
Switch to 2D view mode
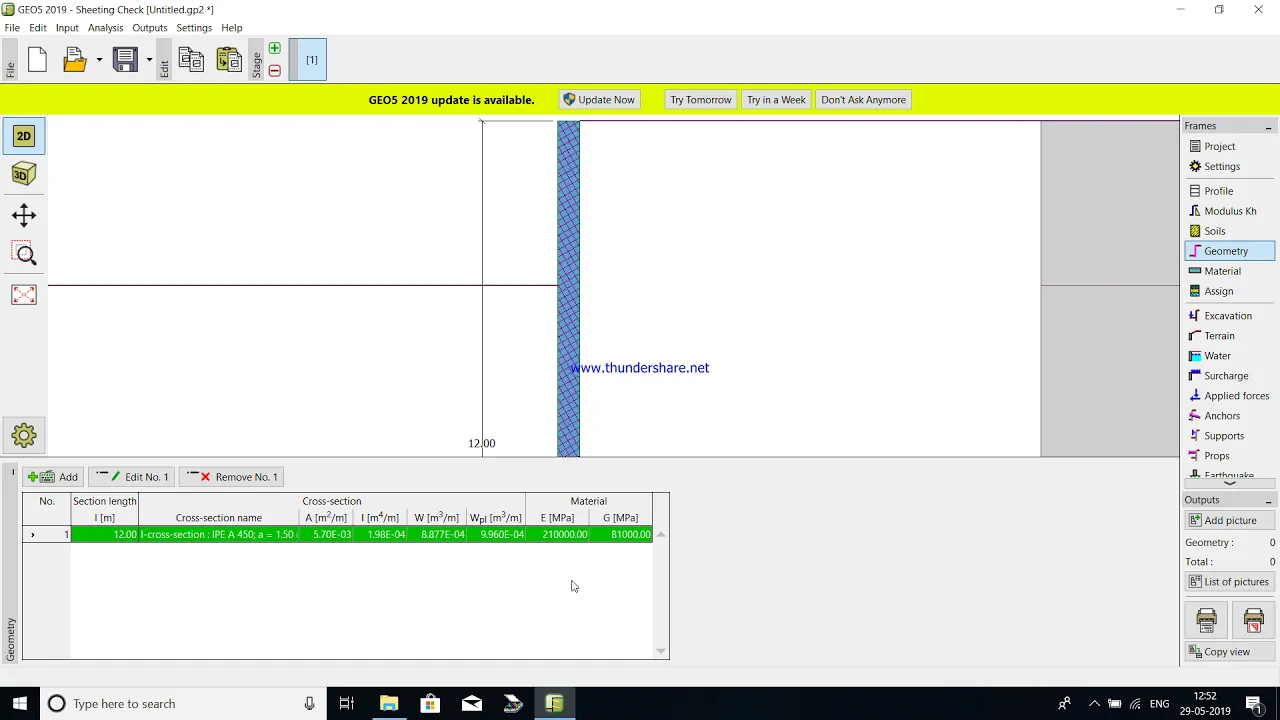(x=24, y=136)
